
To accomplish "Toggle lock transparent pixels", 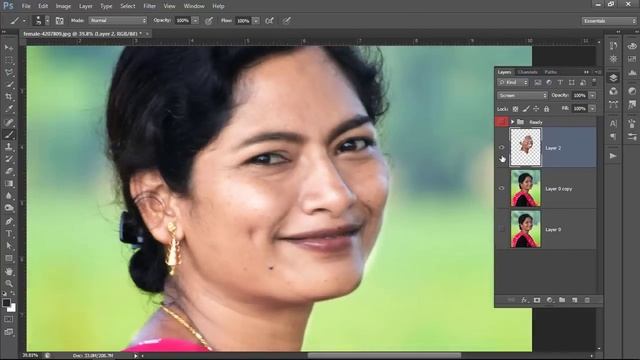I will click(x=516, y=109).
